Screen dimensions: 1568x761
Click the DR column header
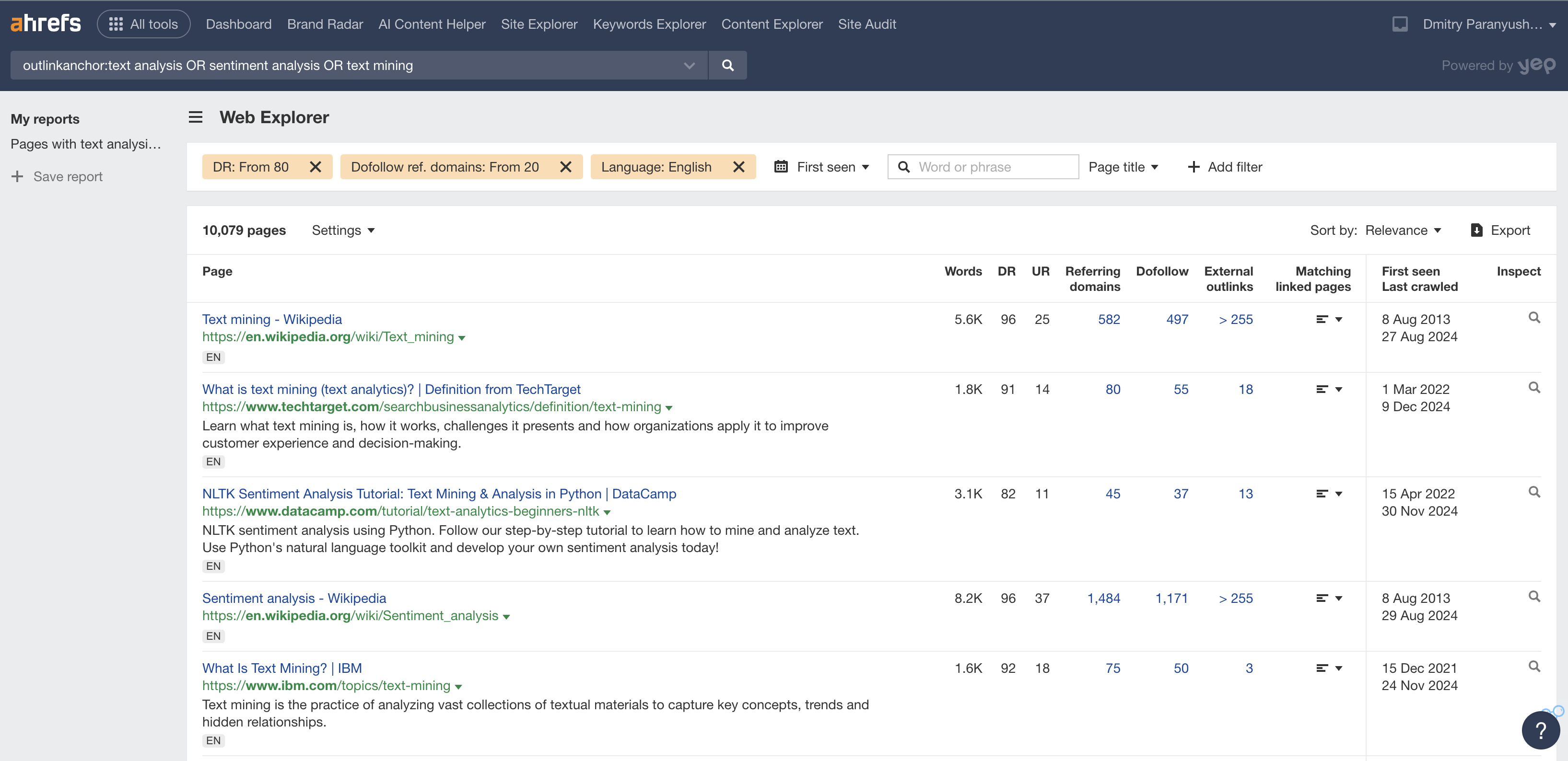[1006, 271]
